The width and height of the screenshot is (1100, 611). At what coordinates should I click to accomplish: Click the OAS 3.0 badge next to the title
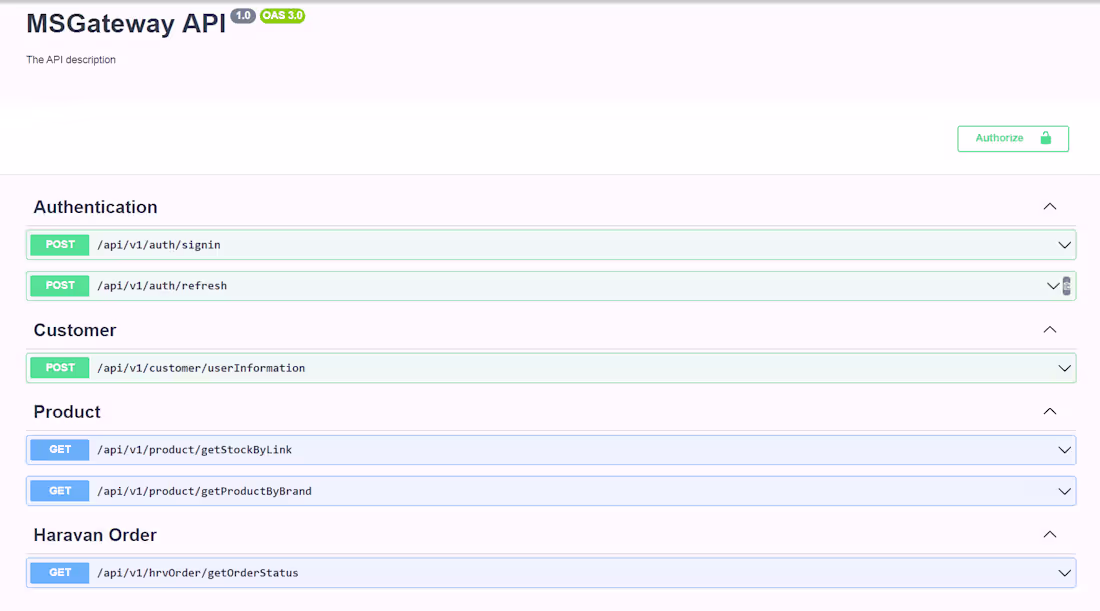tap(281, 15)
